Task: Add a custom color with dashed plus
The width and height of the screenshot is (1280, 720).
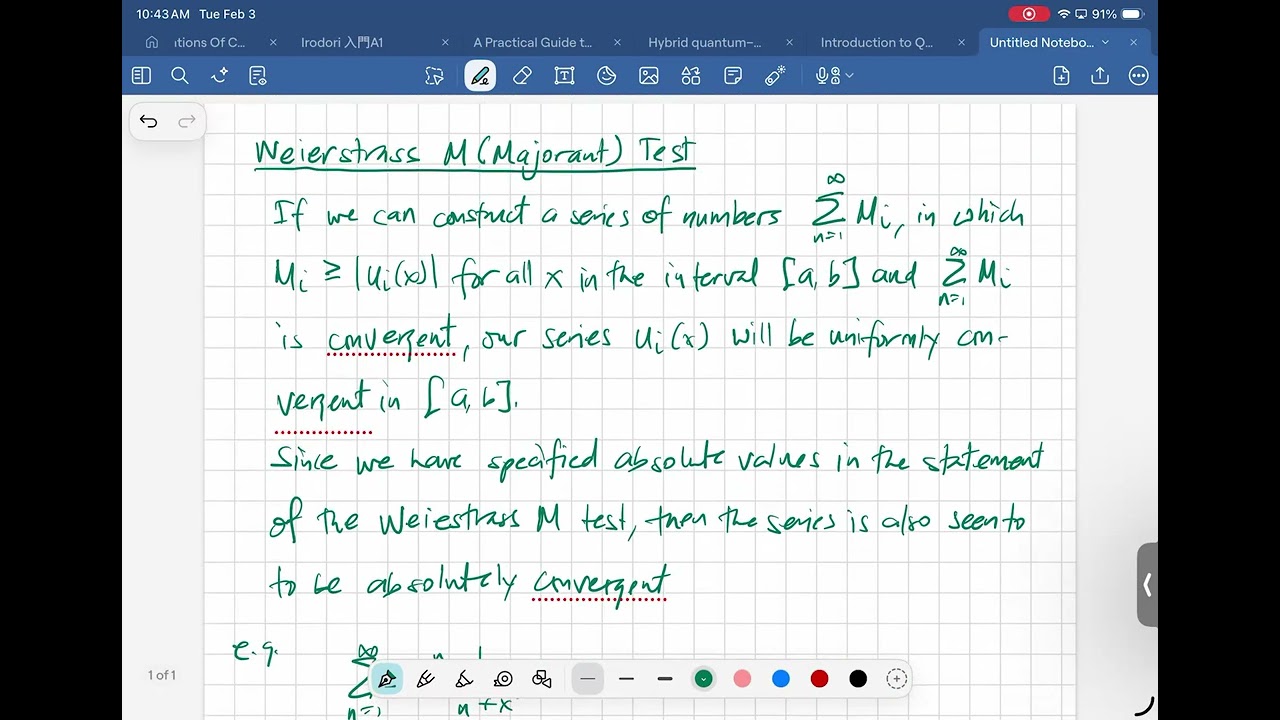Action: coord(897,680)
